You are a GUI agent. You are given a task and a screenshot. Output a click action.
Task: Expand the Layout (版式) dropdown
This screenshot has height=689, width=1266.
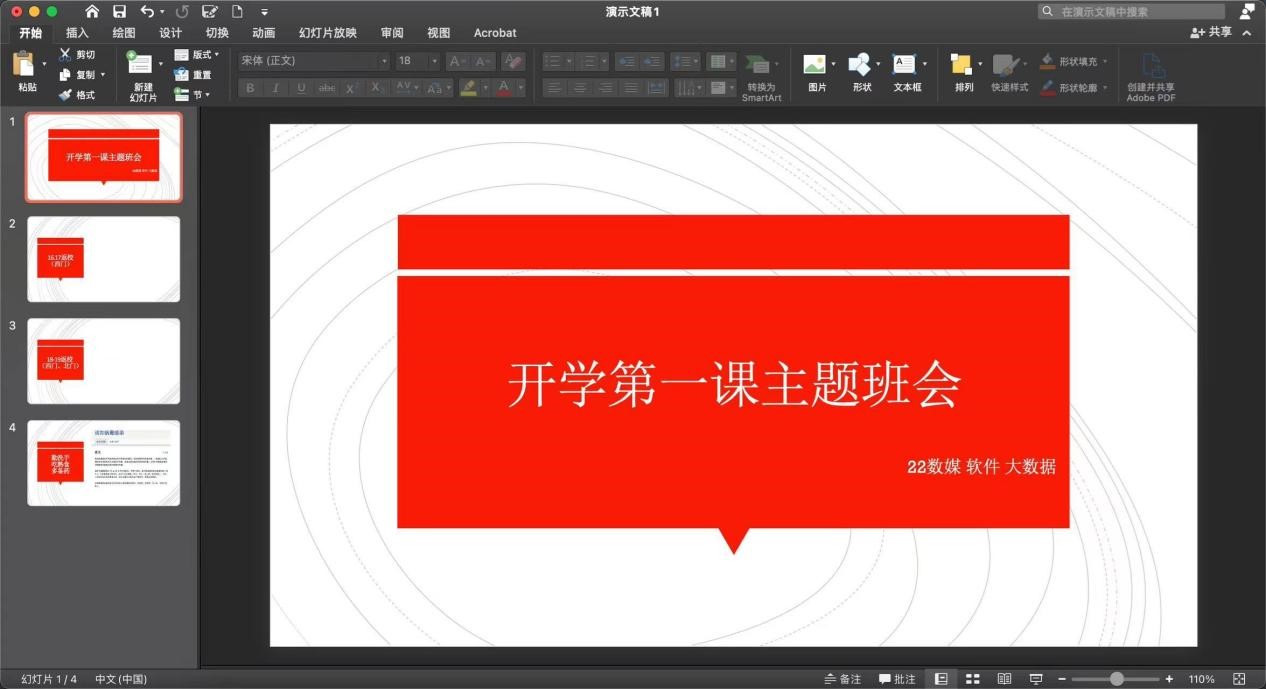tap(196, 54)
